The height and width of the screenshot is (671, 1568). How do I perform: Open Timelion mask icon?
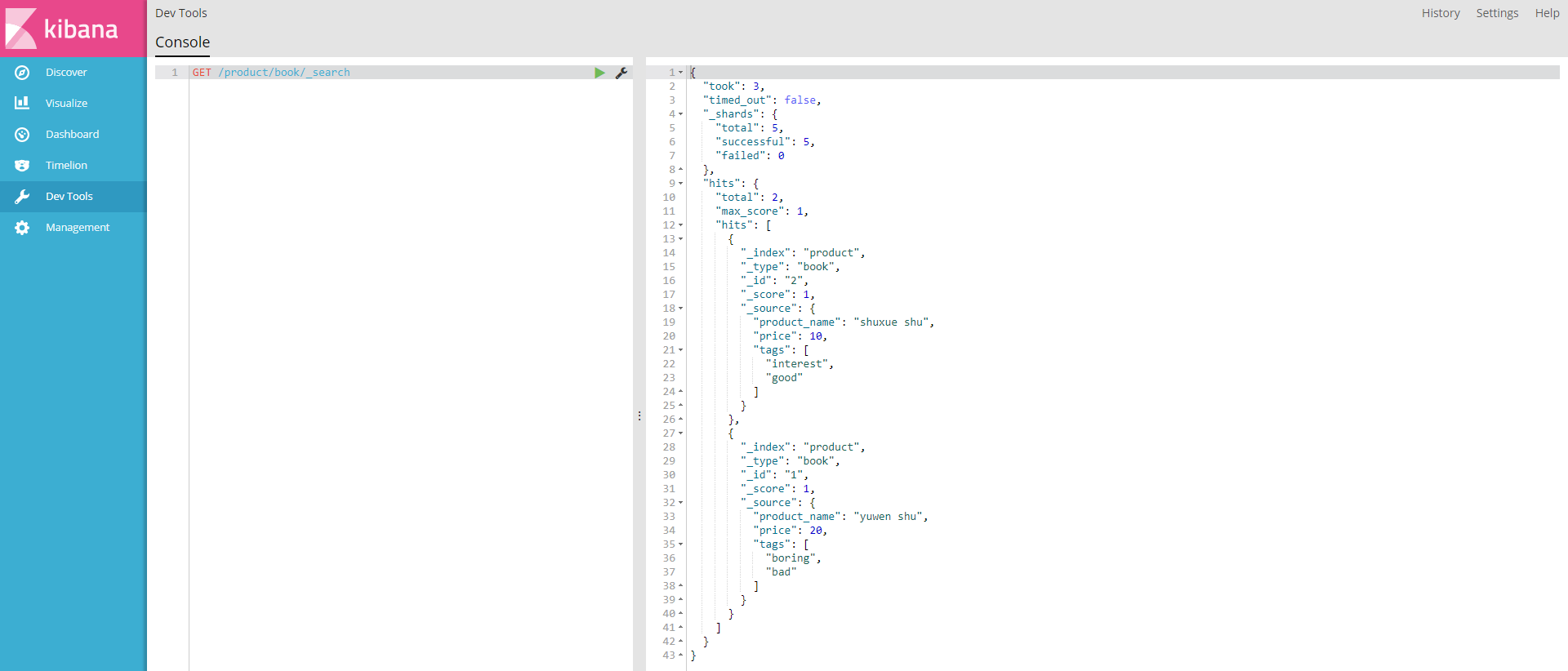pyautogui.click(x=22, y=166)
